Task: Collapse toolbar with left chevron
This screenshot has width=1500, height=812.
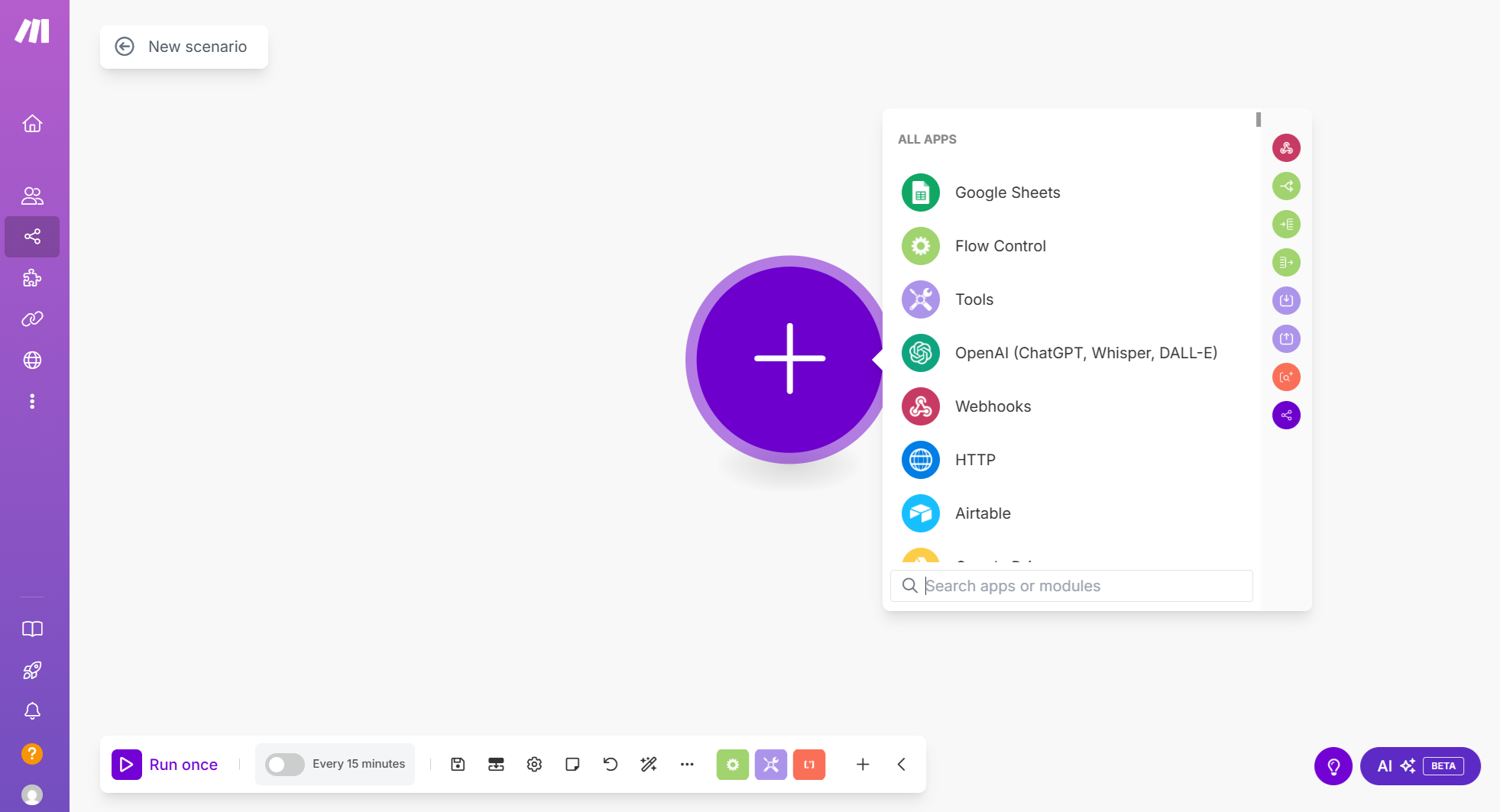Action: click(902, 765)
